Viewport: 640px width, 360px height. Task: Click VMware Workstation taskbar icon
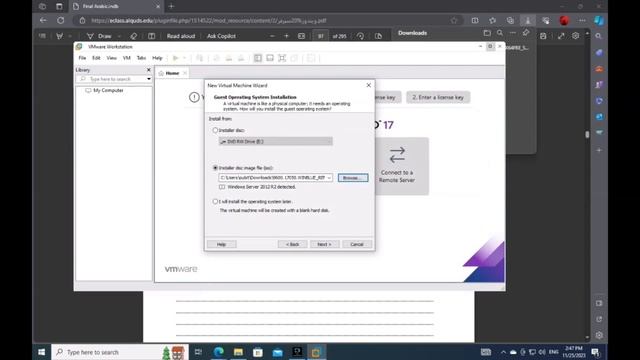click(x=316, y=352)
